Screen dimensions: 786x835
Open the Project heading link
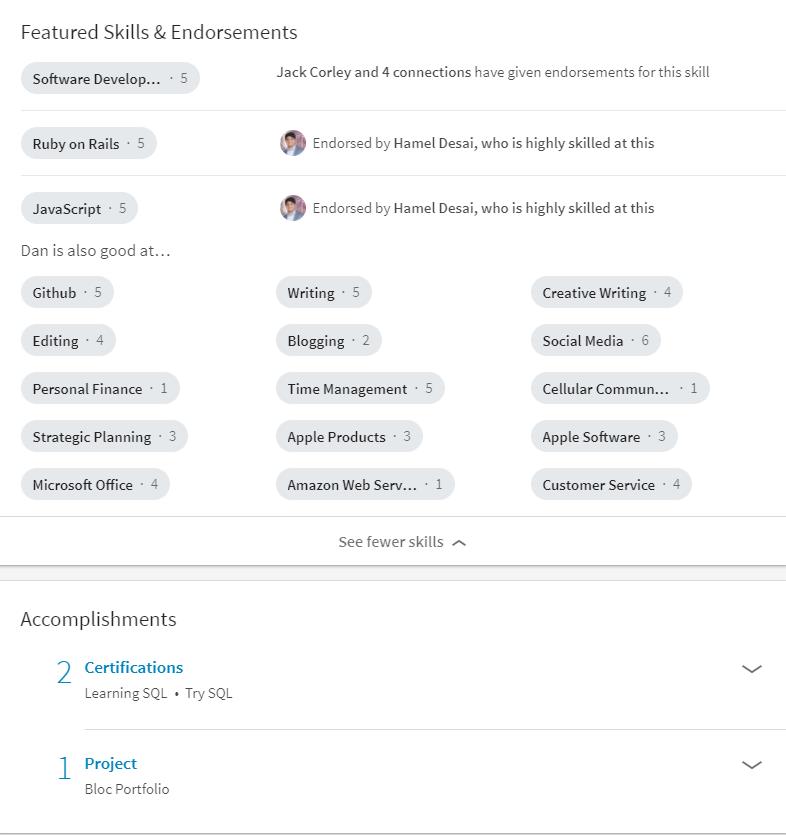(111, 763)
